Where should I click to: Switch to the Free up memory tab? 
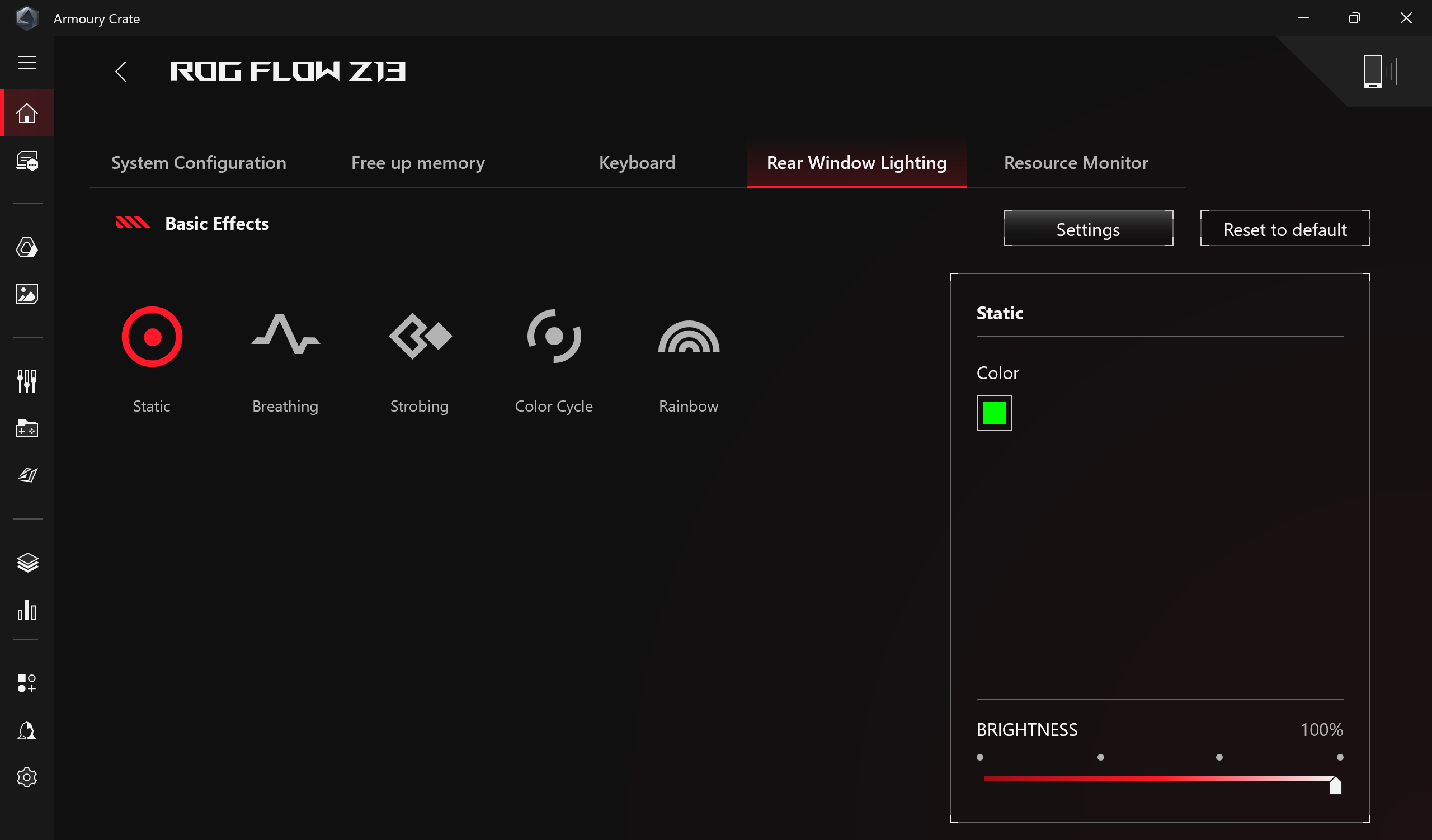pyautogui.click(x=418, y=163)
